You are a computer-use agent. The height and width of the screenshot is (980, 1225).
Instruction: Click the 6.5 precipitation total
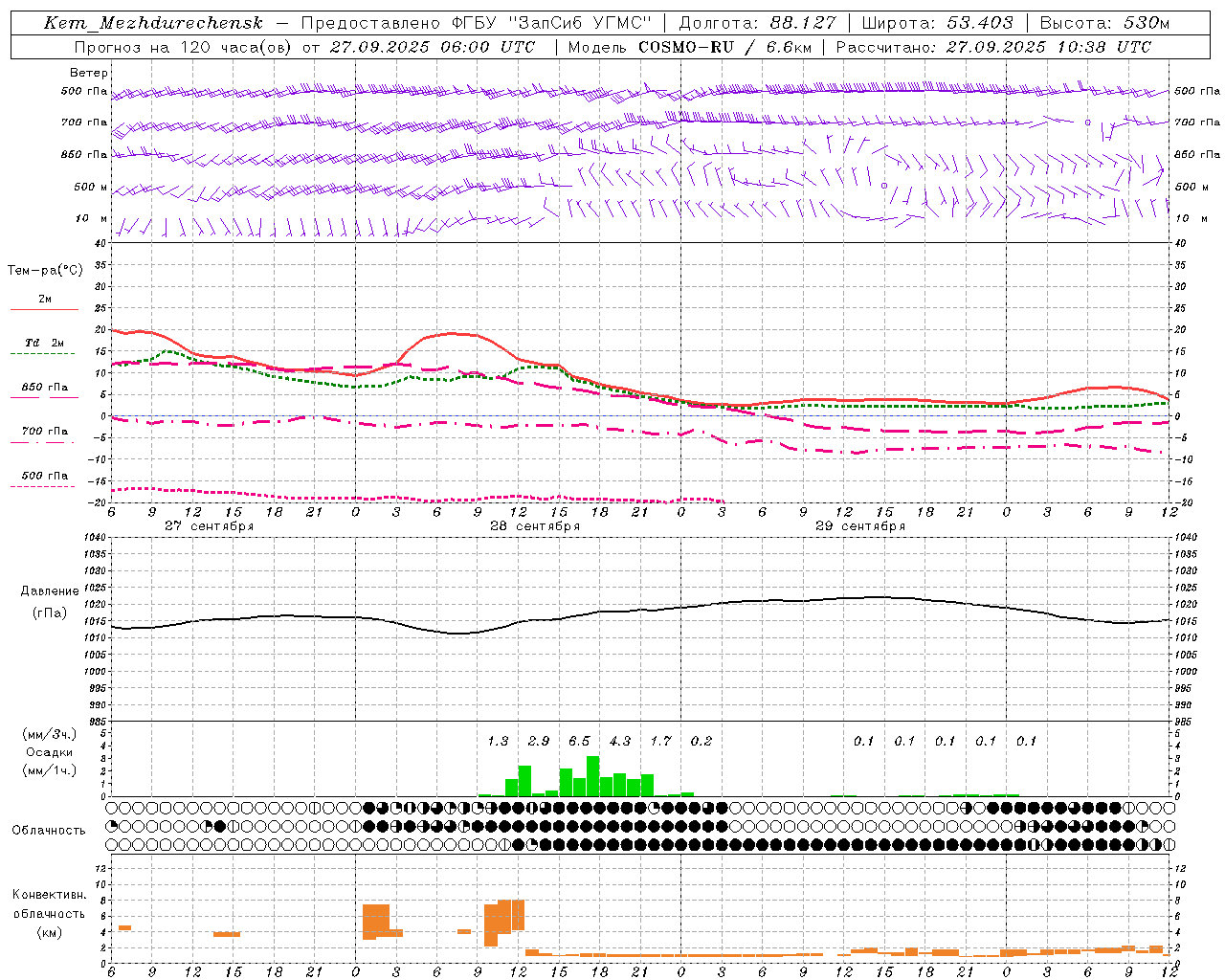(x=579, y=742)
